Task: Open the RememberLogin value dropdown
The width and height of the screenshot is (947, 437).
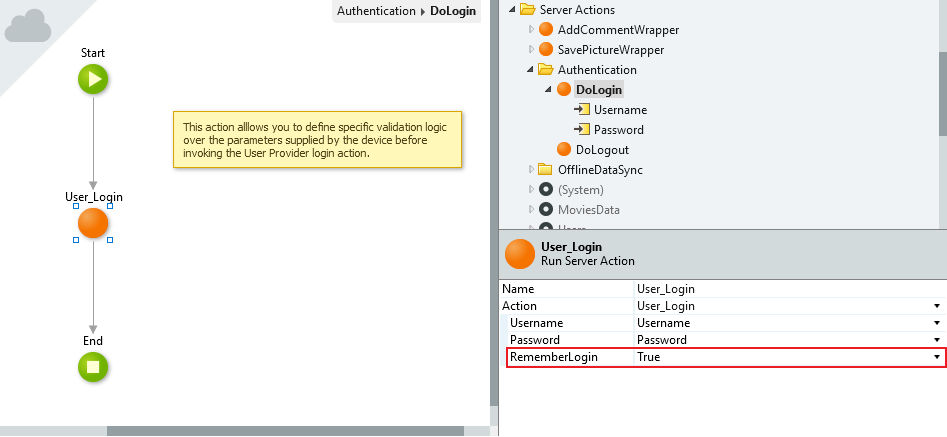Action: (x=937, y=357)
